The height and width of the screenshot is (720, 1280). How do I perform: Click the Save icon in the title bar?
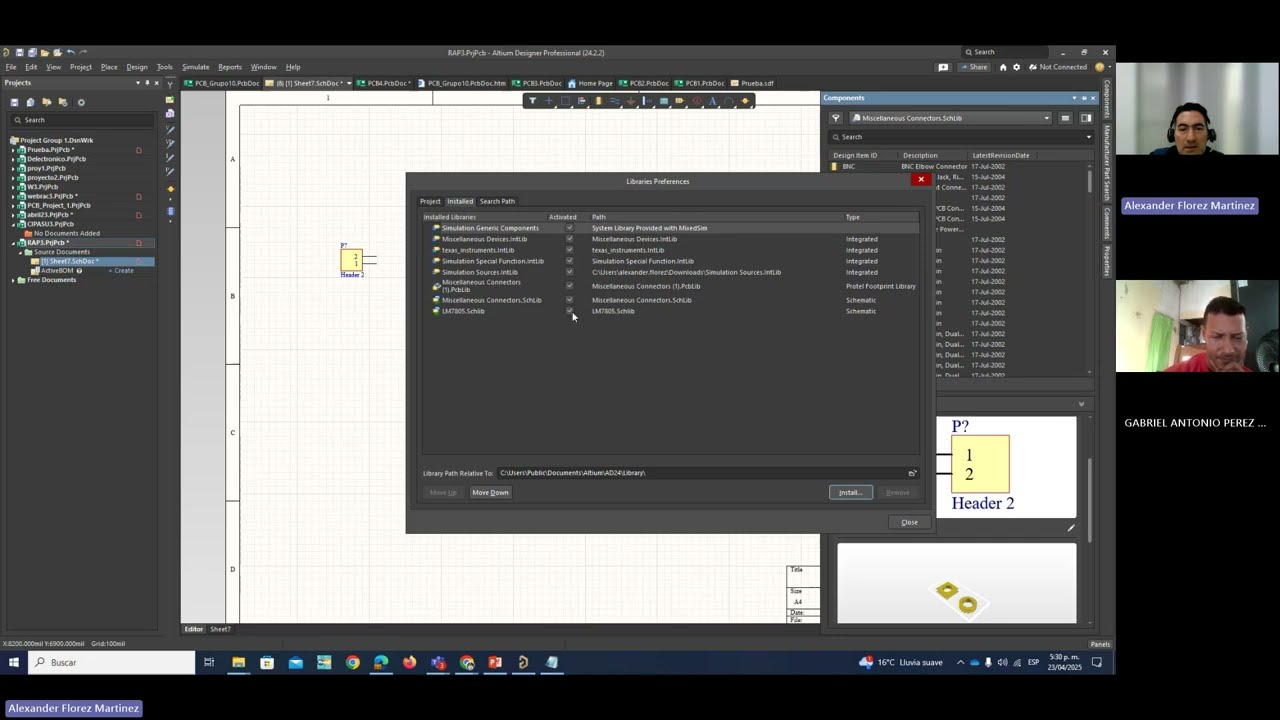coord(20,52)
